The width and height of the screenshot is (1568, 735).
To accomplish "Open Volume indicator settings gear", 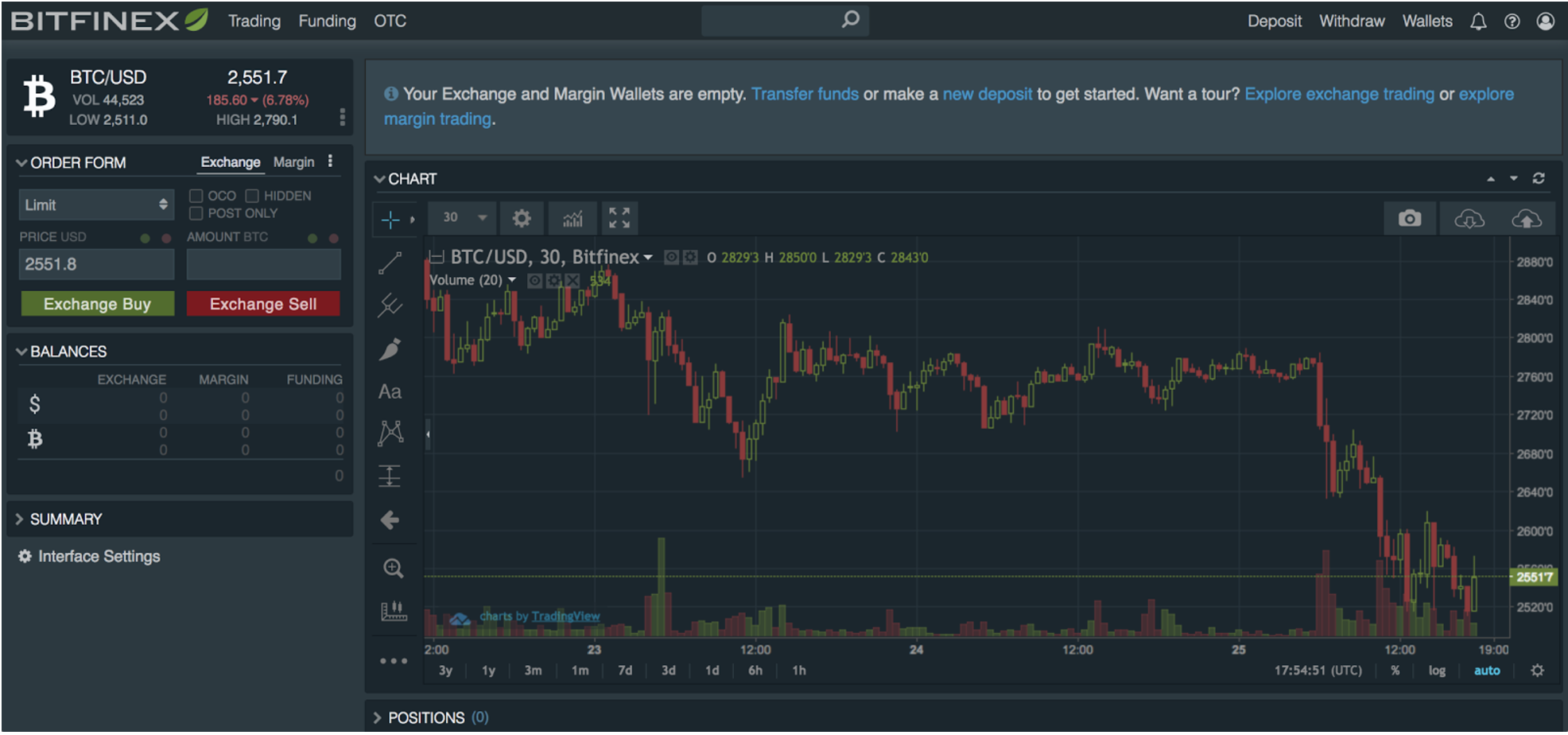I will 553,280.
